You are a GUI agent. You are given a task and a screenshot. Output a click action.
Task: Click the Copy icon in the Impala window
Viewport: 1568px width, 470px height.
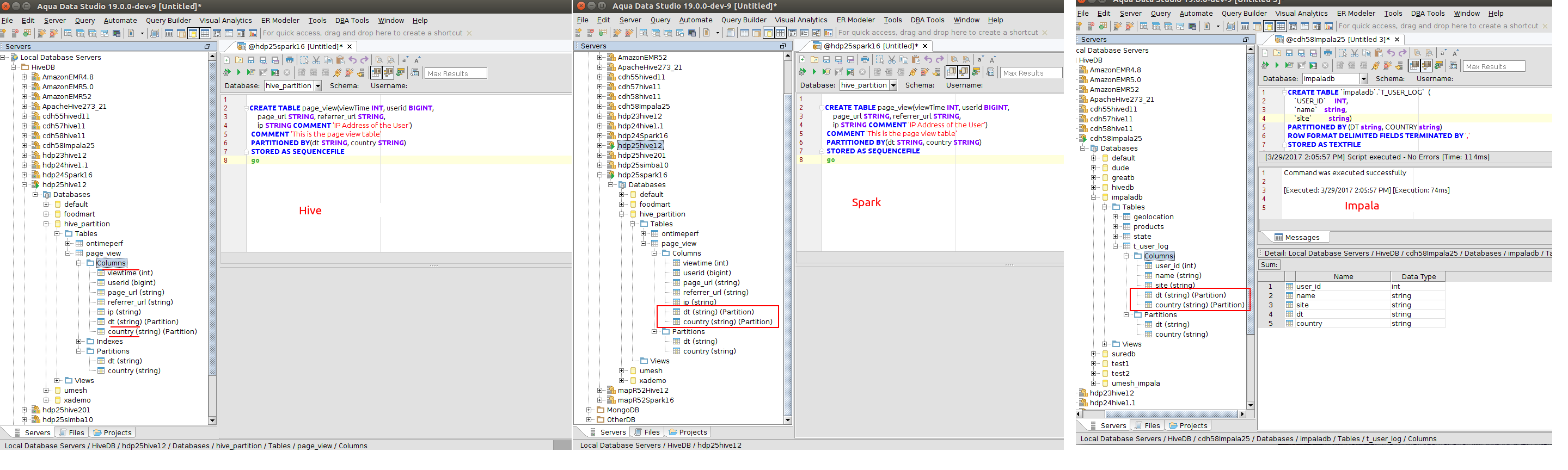[1367, 53]
